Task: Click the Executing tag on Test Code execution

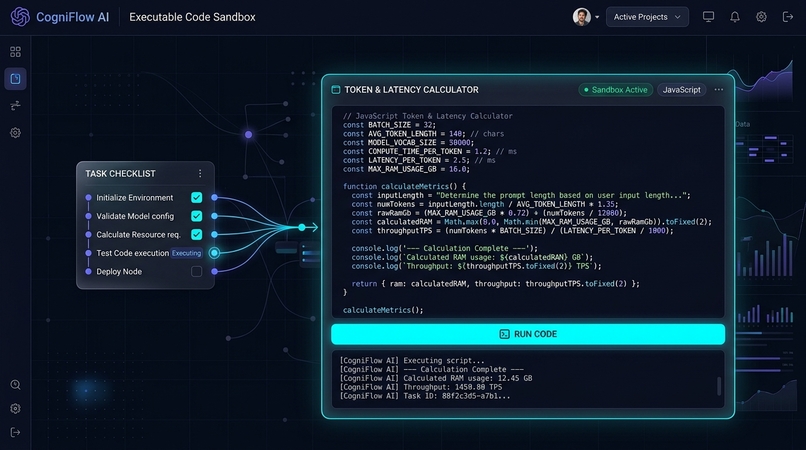Action: click(186, 253)
